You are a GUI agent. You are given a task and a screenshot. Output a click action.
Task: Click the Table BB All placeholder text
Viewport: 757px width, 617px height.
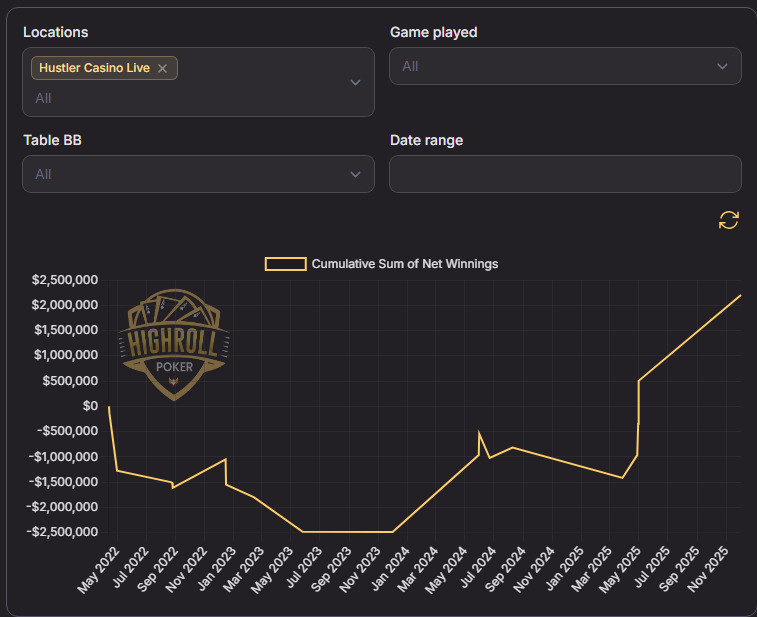[43, 174]
